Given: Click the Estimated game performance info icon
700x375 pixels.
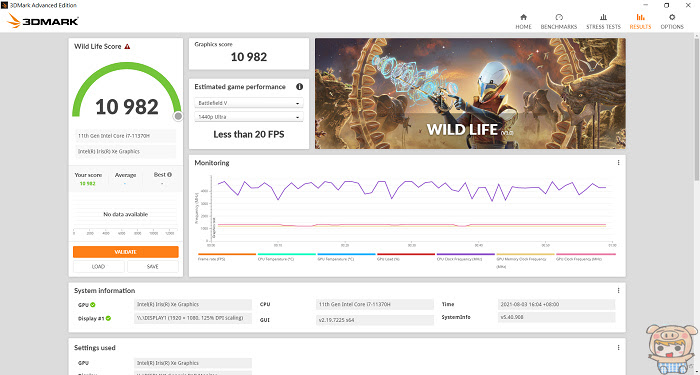Looking at the screenshot, I should (299, 87).
